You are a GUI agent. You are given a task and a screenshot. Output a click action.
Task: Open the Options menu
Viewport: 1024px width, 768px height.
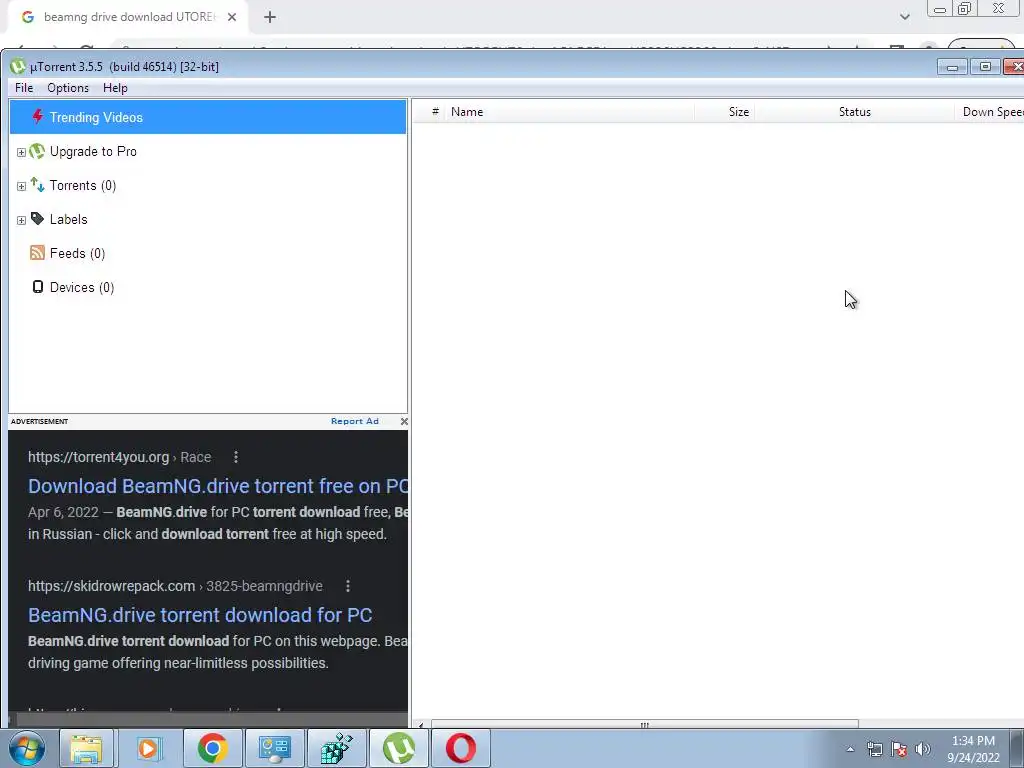click(x=68, y=88)
